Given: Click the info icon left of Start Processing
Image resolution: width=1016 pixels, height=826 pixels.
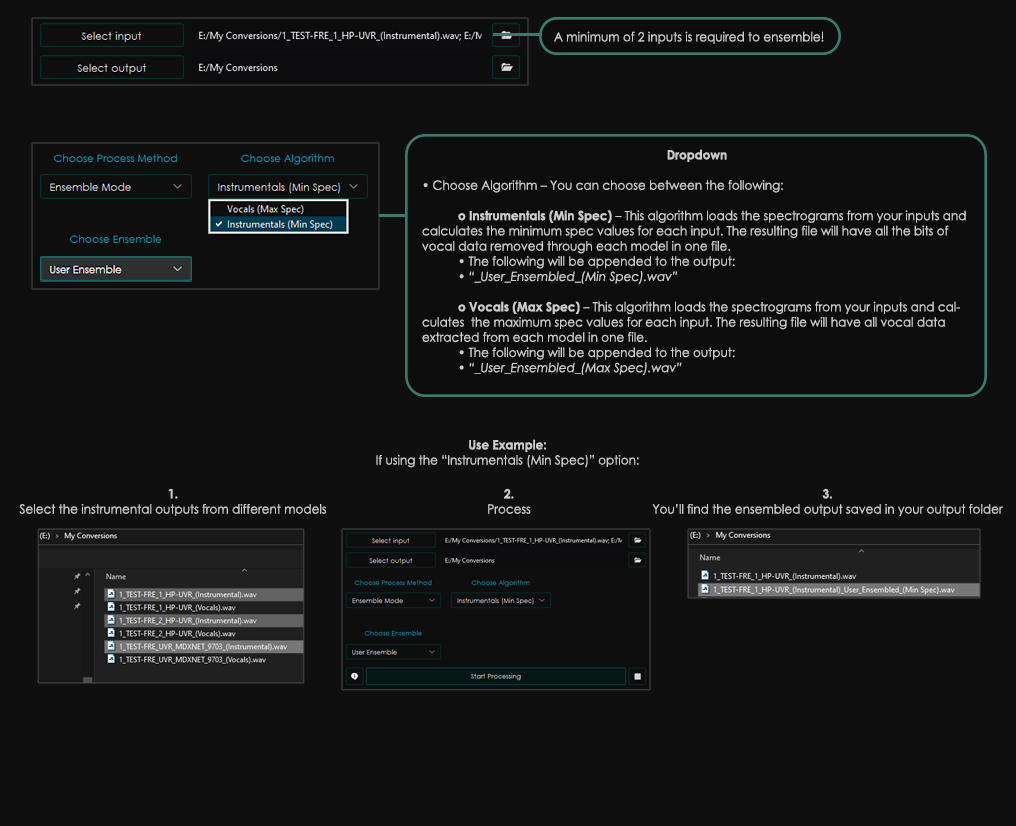Looking at the screenshot, I should coord(355,677).
